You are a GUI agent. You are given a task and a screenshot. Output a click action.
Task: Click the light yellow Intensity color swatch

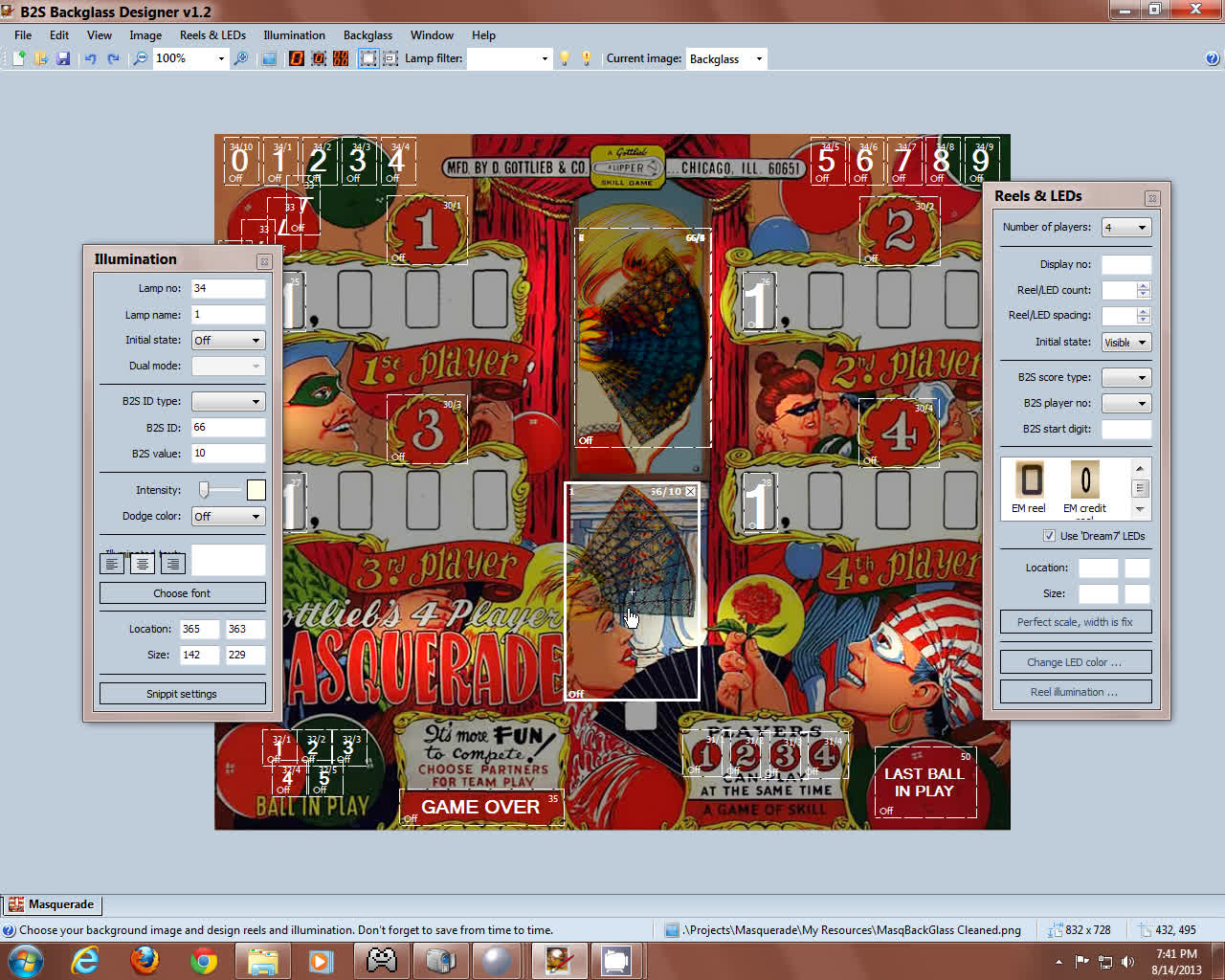256,490
